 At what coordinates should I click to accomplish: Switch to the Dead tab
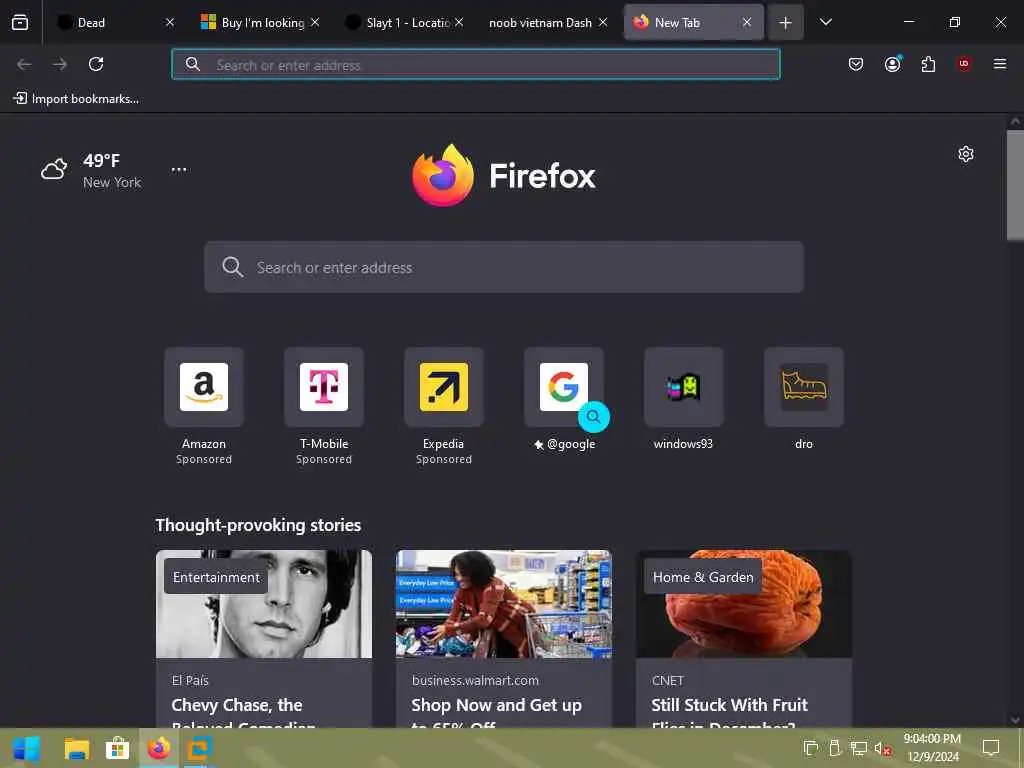pyautogui.click(x=116, y=23)
